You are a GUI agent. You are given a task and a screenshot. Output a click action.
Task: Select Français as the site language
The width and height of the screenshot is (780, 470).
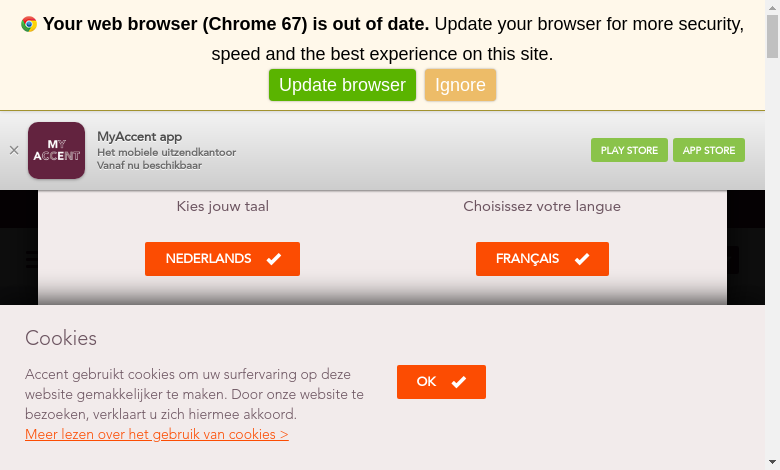pyautogui.click(x=542, y=258)
